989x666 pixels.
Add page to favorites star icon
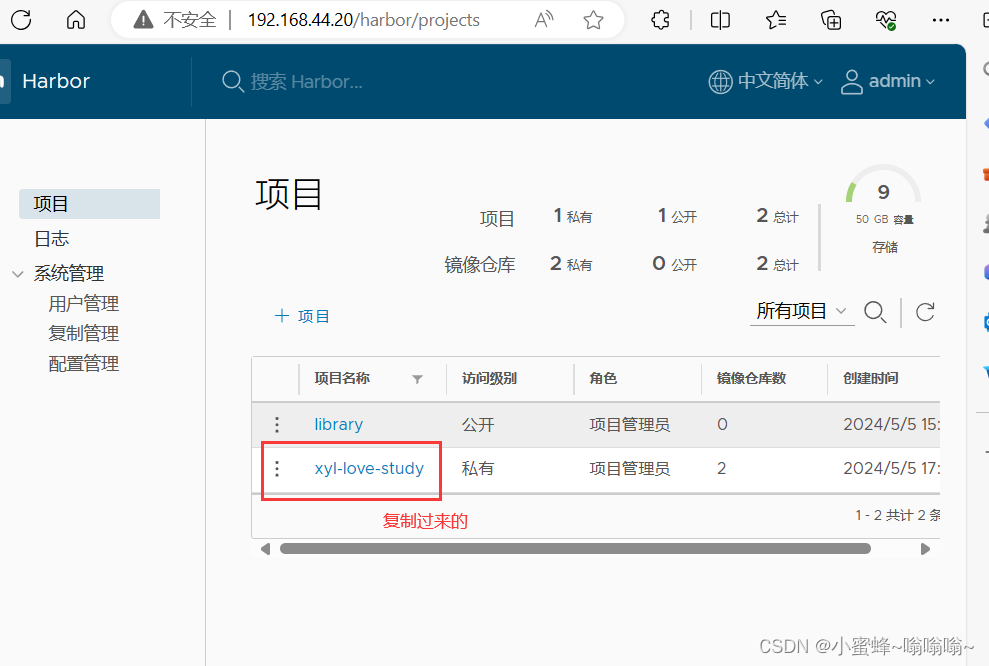coord(593,20)
